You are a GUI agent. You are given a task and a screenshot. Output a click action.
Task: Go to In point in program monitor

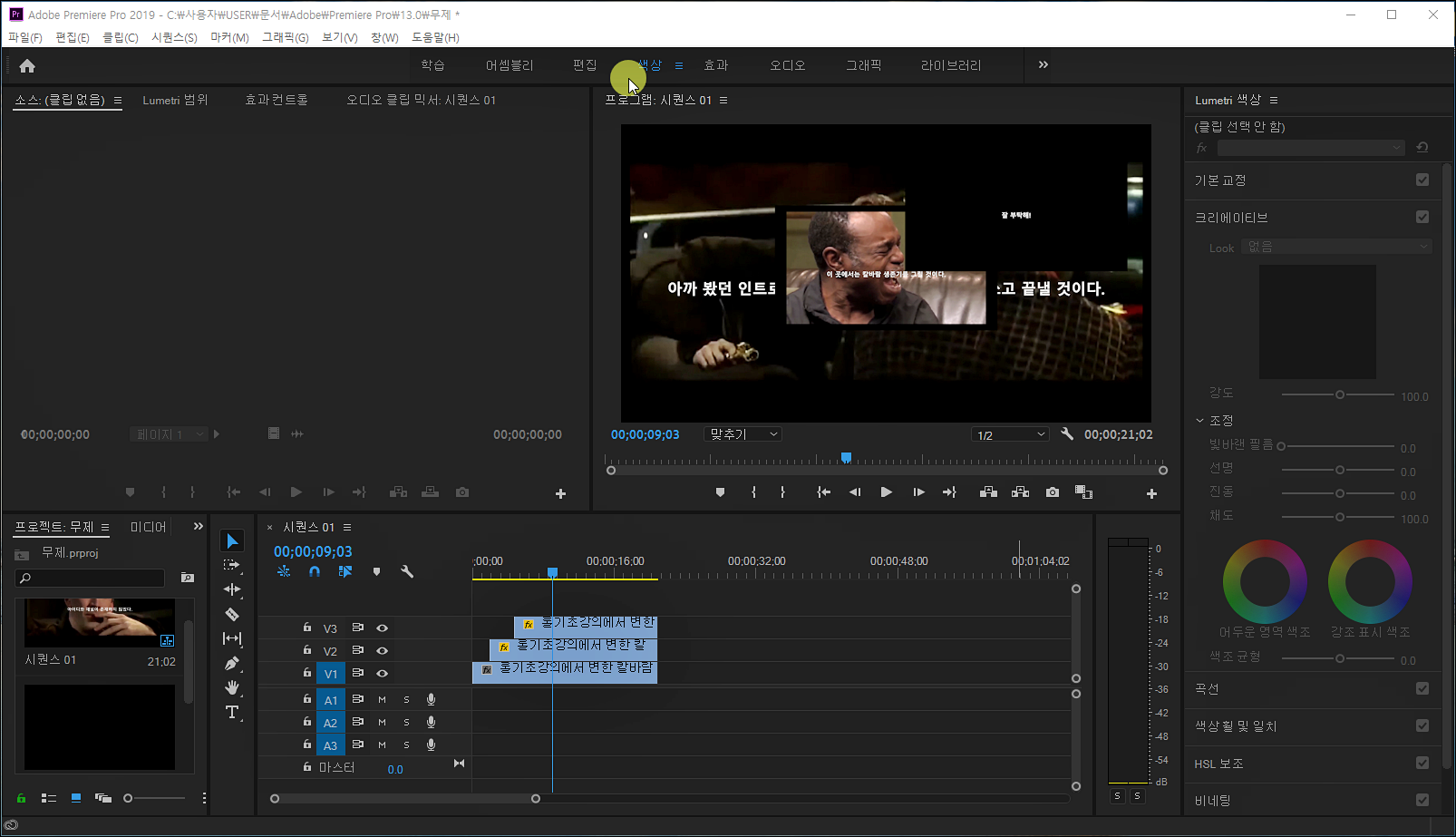pyautogui.click(x=823, y=492)
